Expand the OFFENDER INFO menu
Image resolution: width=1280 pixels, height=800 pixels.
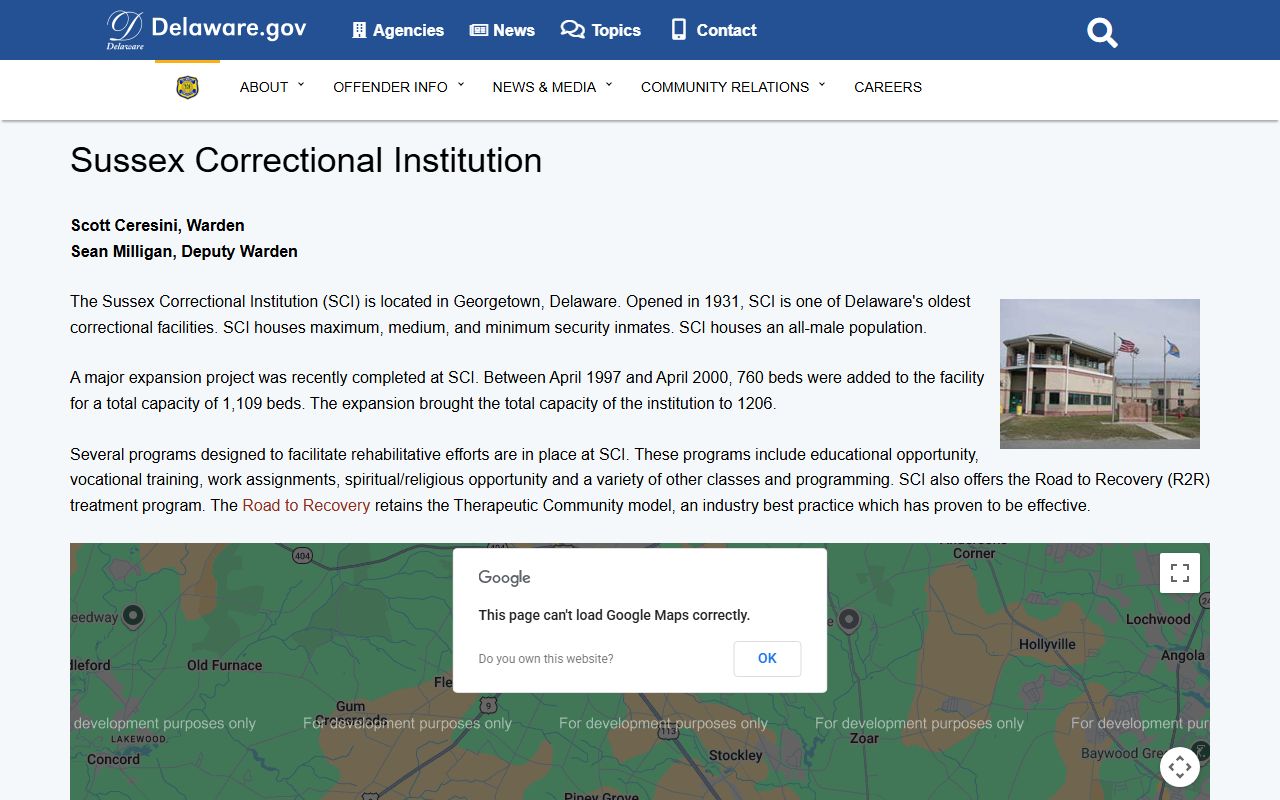click(399, 87)
